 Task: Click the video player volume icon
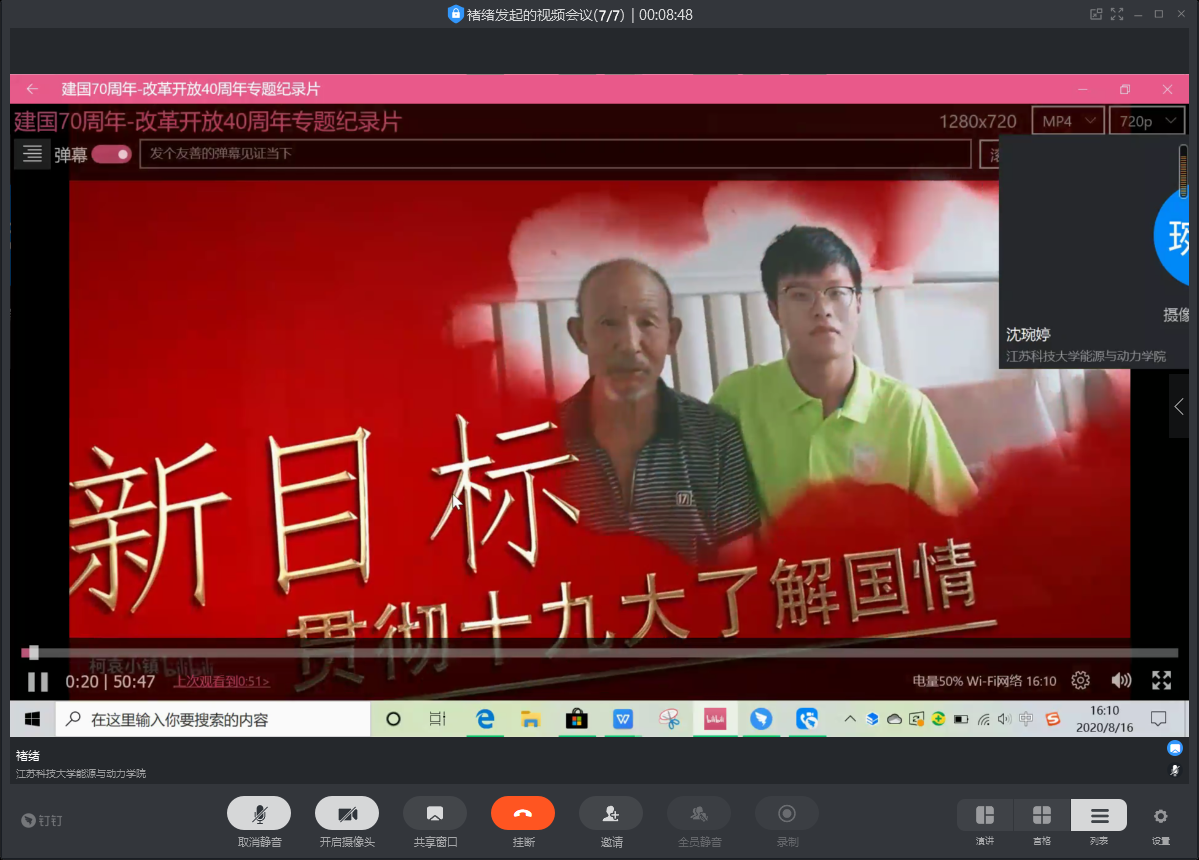click(1121, 681)
